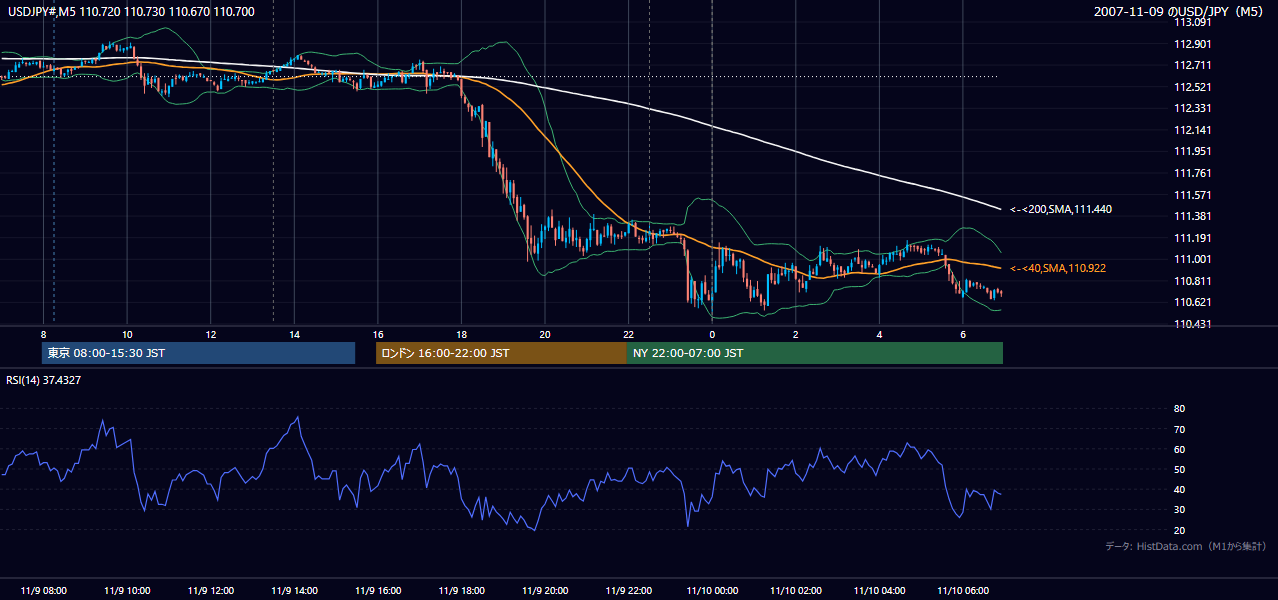Click RSI scale value 30
Screen dimensions: 1278x600
pyautogui.click(x=1180, y=510)
